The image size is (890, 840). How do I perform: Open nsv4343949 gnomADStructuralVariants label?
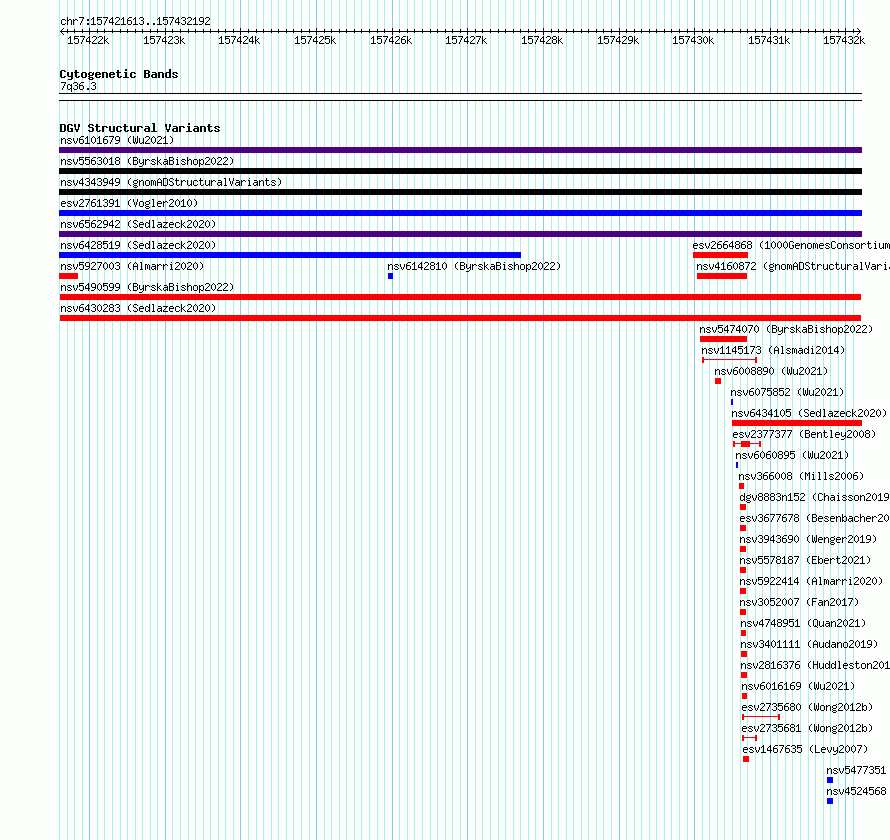171,182
